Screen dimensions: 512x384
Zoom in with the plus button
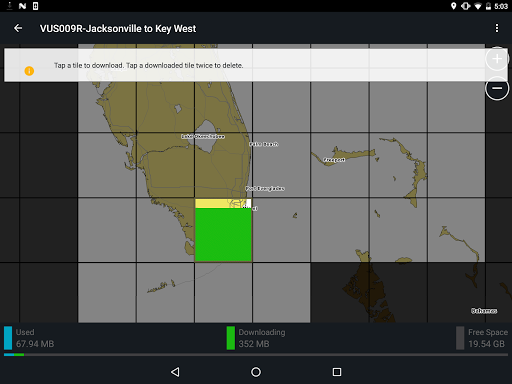pos(497,59)
